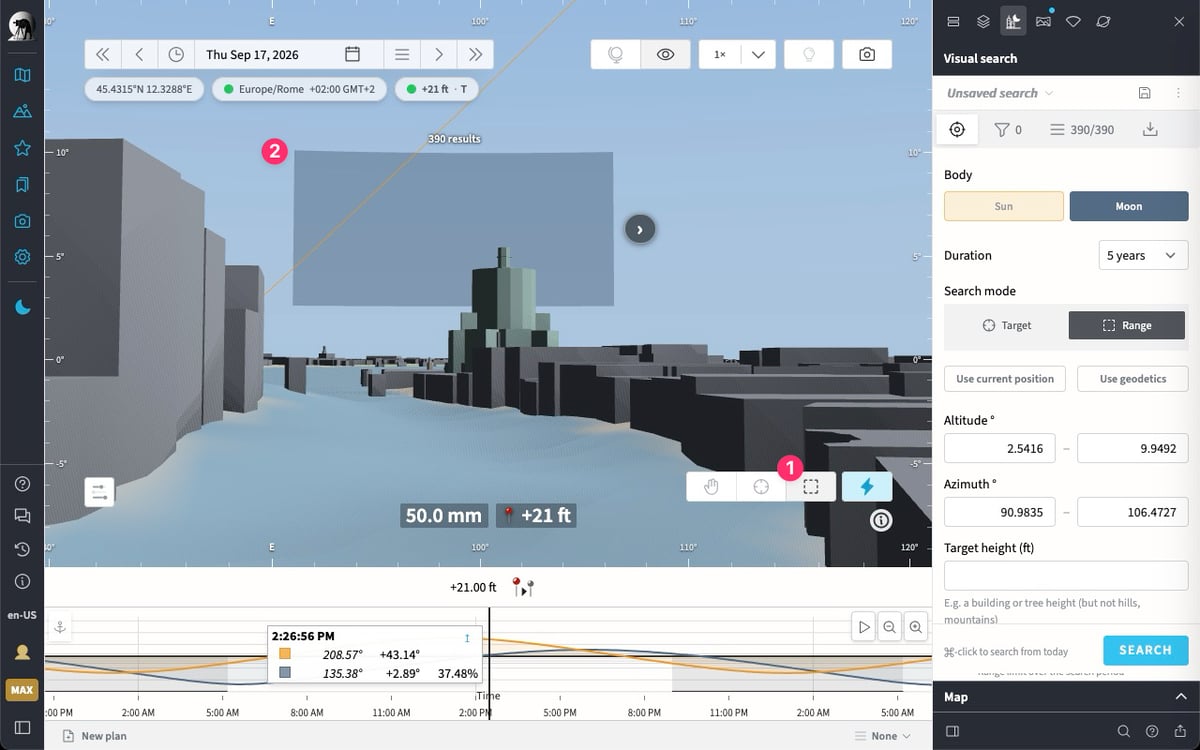Screen dimensions: 1200x750
Task: Open the map view in left sidebar
Action: coord(22,75)
